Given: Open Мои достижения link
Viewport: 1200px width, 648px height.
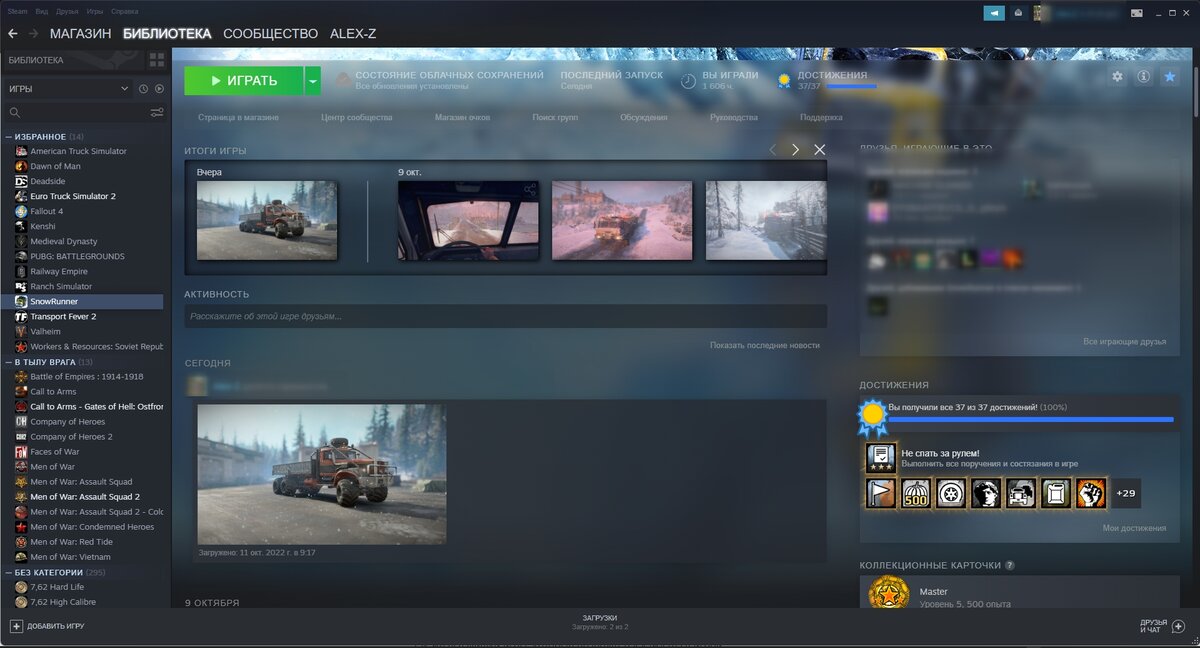Looking at the screenshot, I should (x=1134, y=528).
